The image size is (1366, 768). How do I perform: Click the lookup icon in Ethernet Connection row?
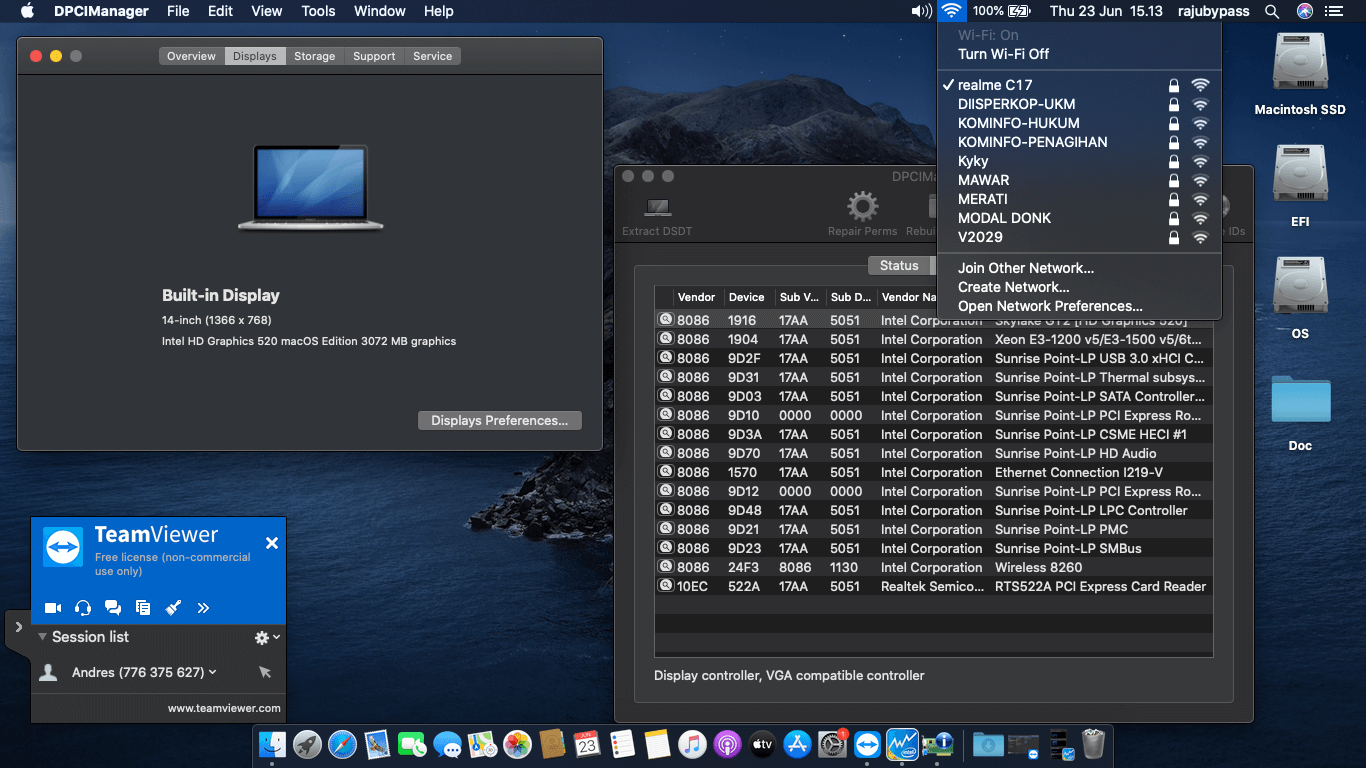tap(666, 472)
